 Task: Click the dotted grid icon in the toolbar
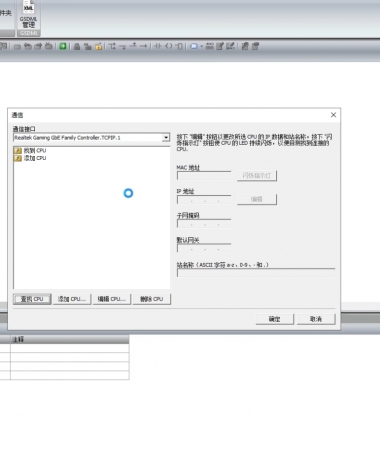tap(210, 46)
